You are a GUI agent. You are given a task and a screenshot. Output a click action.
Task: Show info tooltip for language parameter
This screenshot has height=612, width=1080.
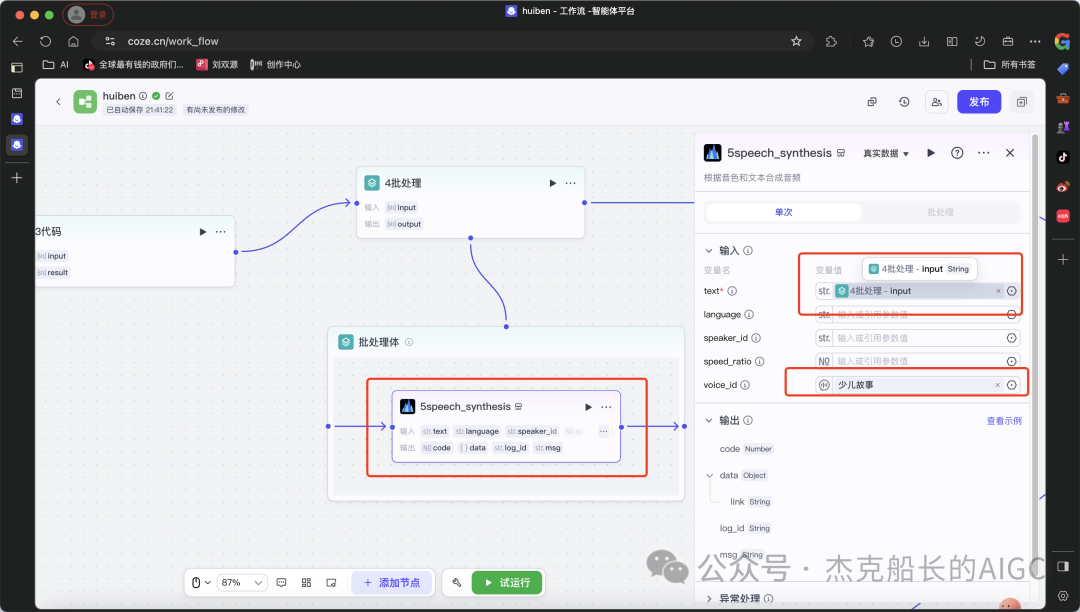(749, 315)
